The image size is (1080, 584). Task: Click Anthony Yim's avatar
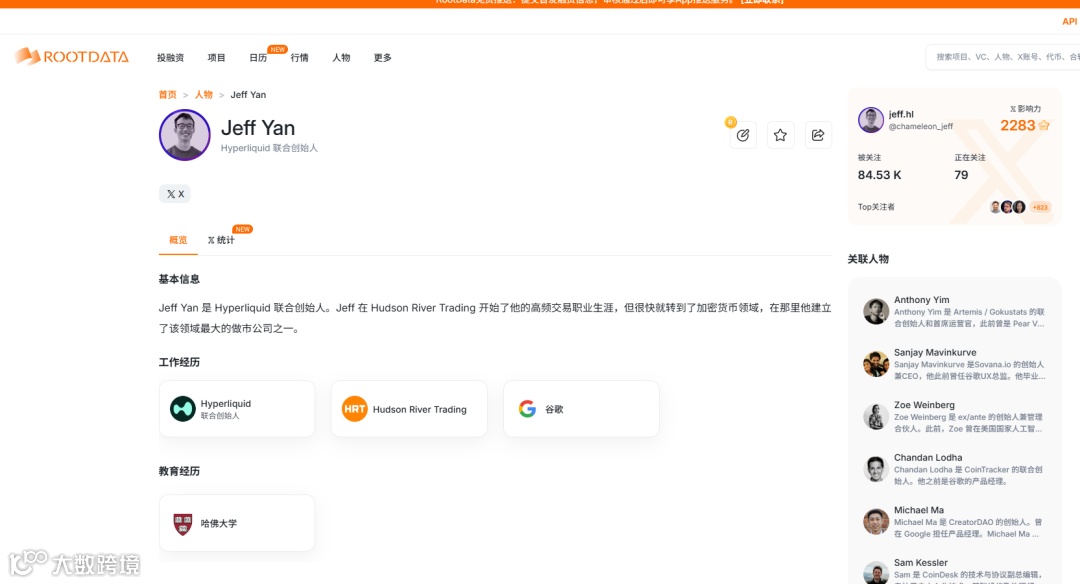(875, 311)
